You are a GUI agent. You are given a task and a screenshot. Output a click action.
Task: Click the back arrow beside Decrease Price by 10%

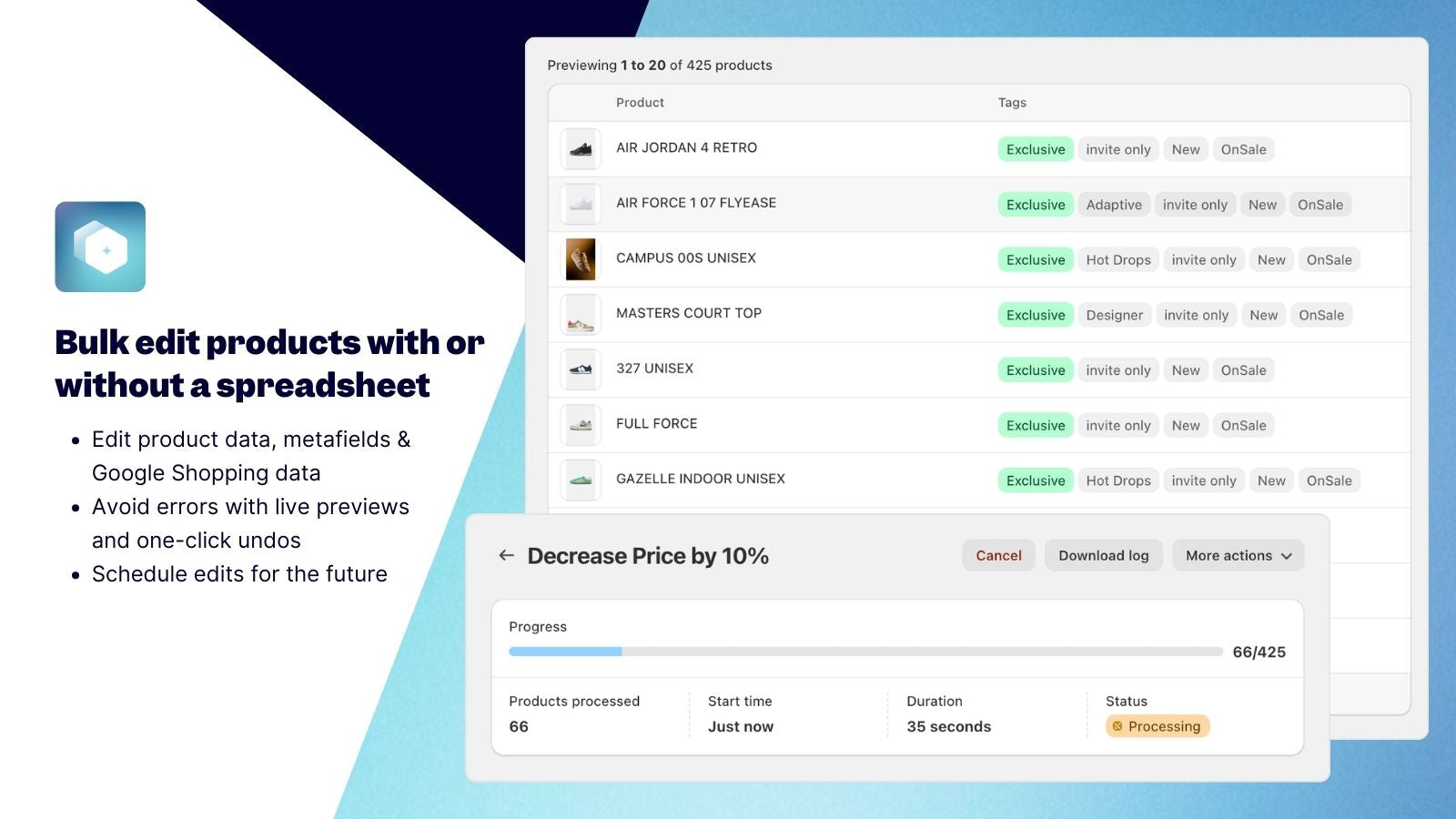click(x=506, y=555)
